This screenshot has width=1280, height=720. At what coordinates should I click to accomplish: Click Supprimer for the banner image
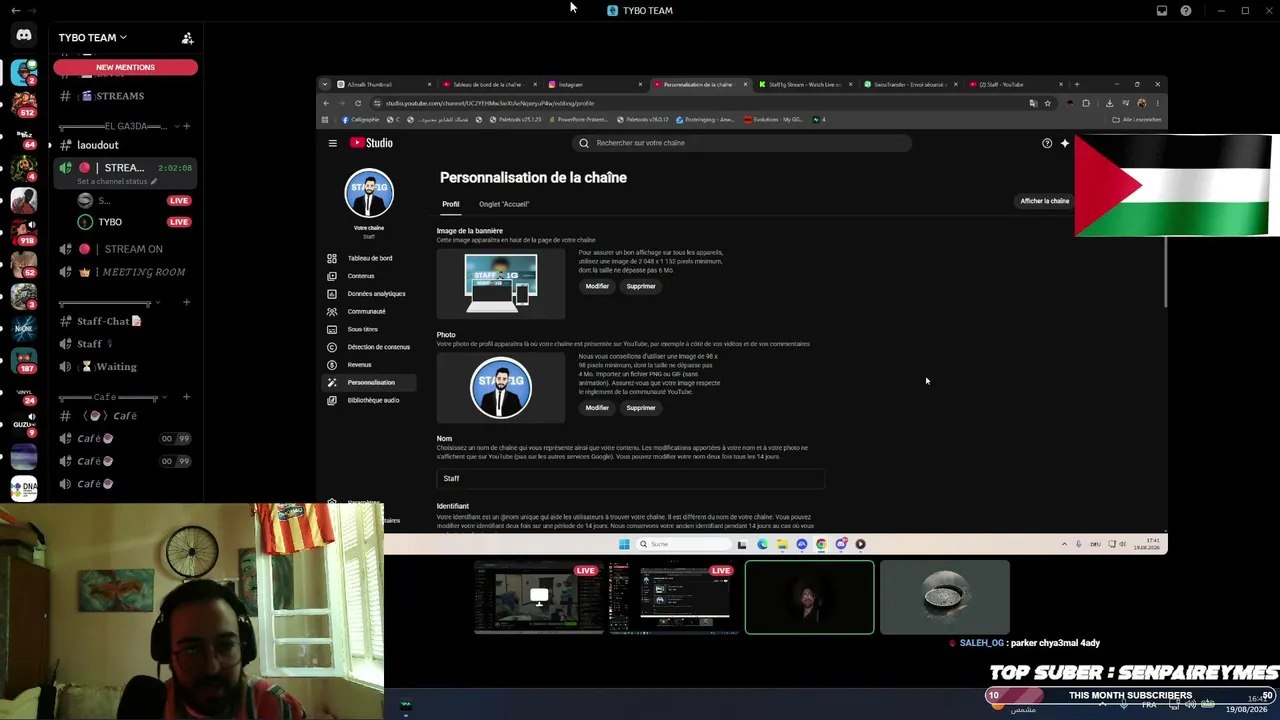pos(641,286)
